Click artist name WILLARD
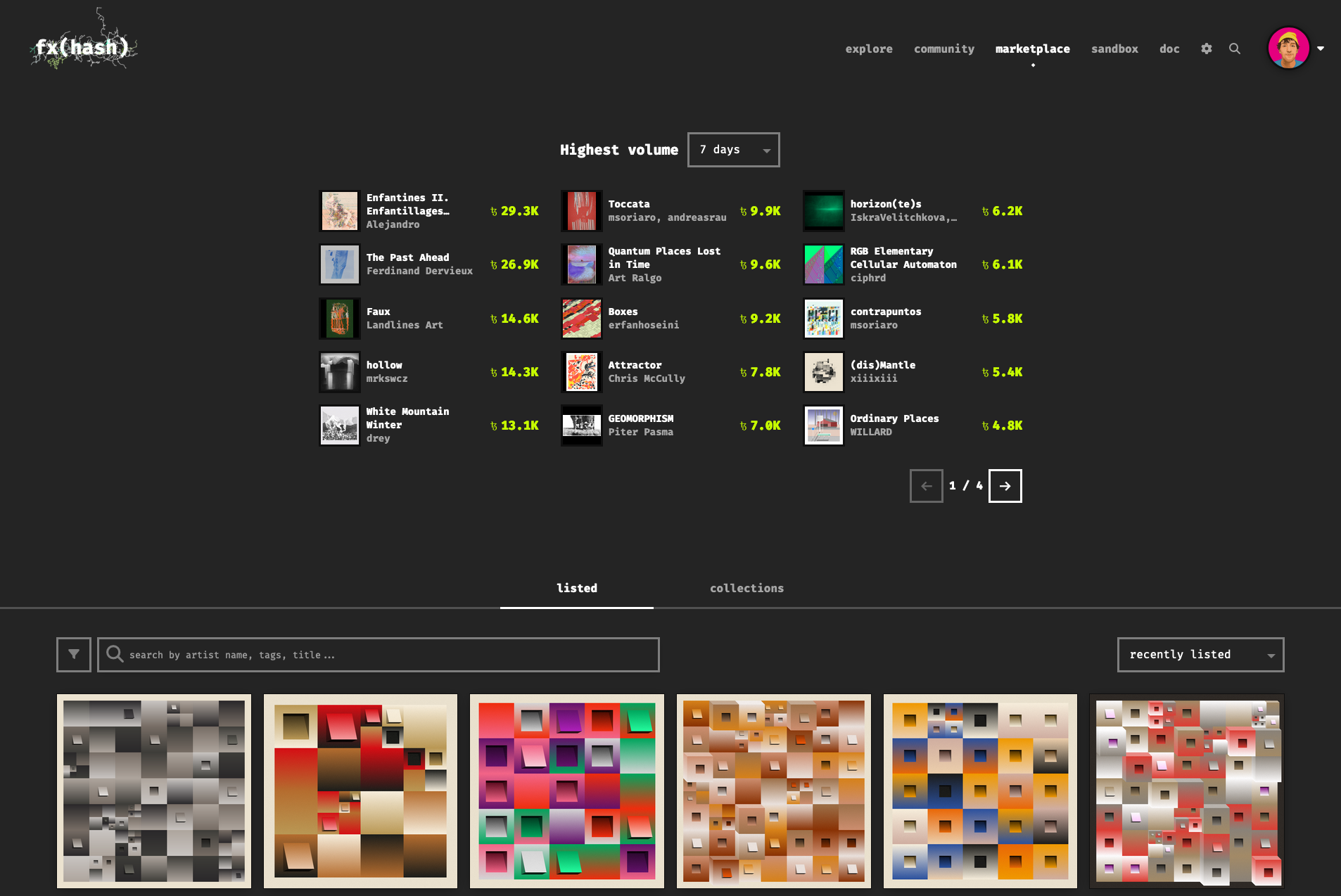This screenshot has width=1341, height=896. click(871, 432)
